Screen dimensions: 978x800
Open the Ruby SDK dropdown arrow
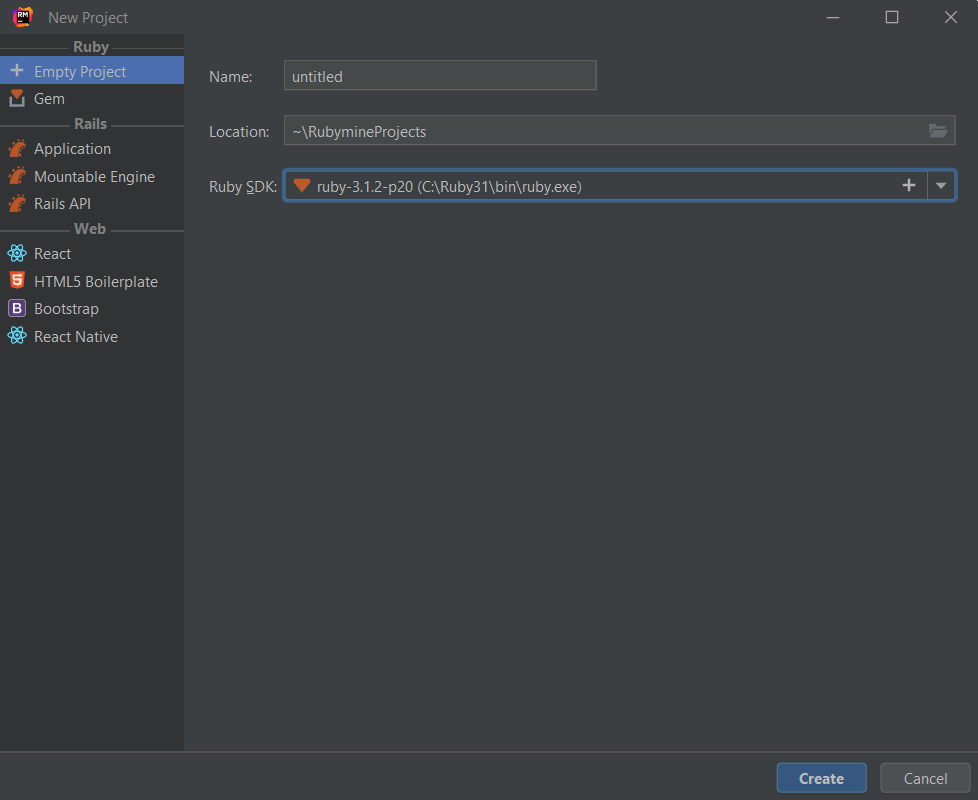[941, 185]
